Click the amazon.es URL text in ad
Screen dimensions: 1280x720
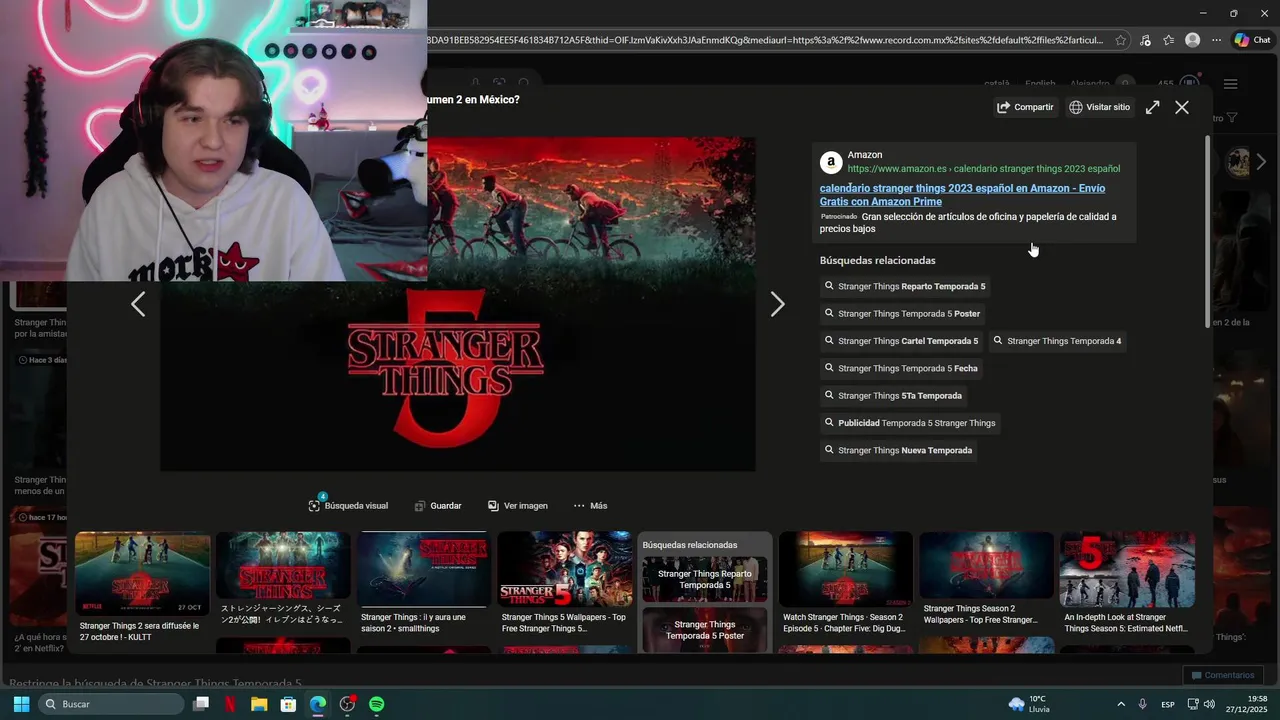tap(984, 169)
